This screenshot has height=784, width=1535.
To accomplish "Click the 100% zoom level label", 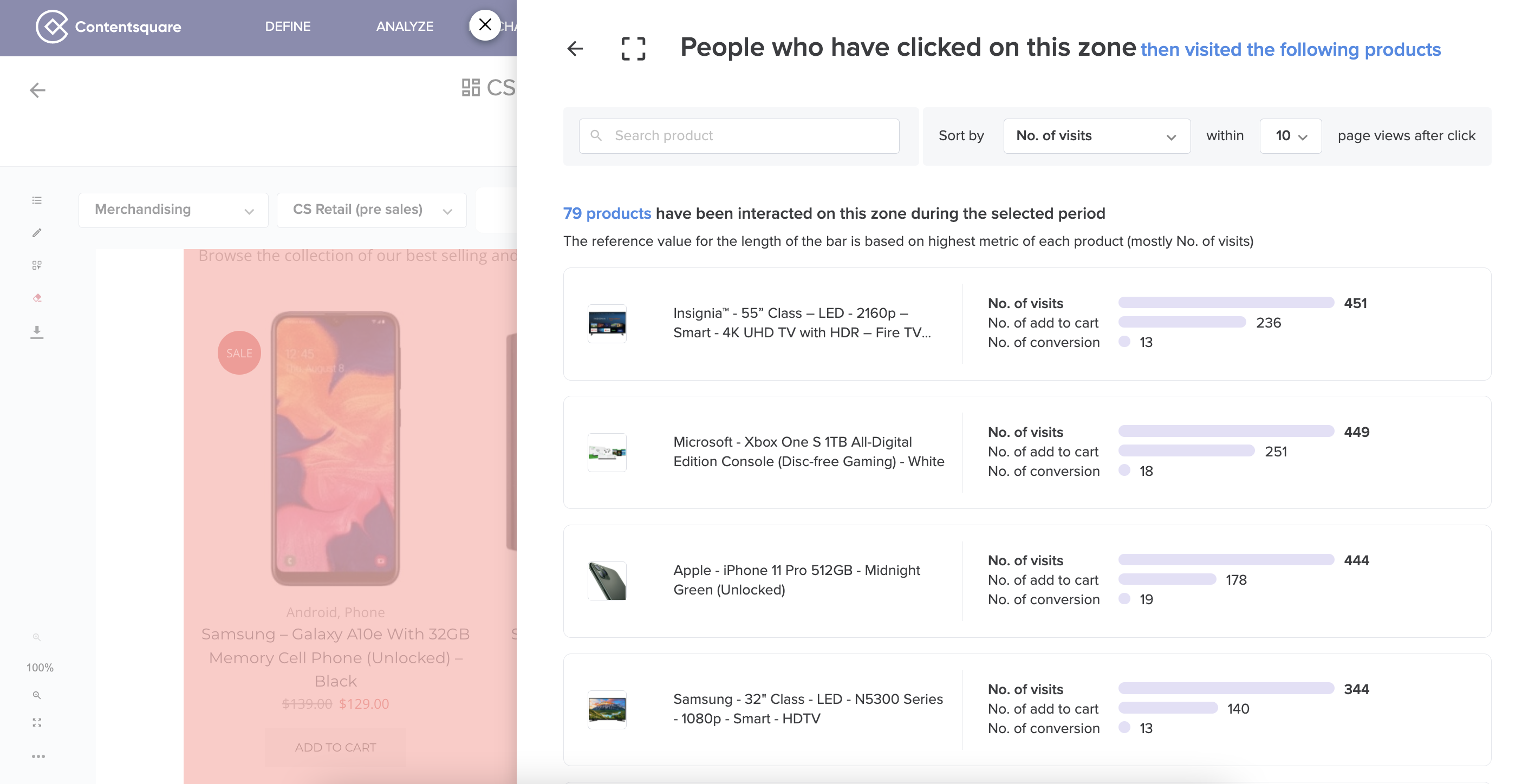I will coord(40,667).
